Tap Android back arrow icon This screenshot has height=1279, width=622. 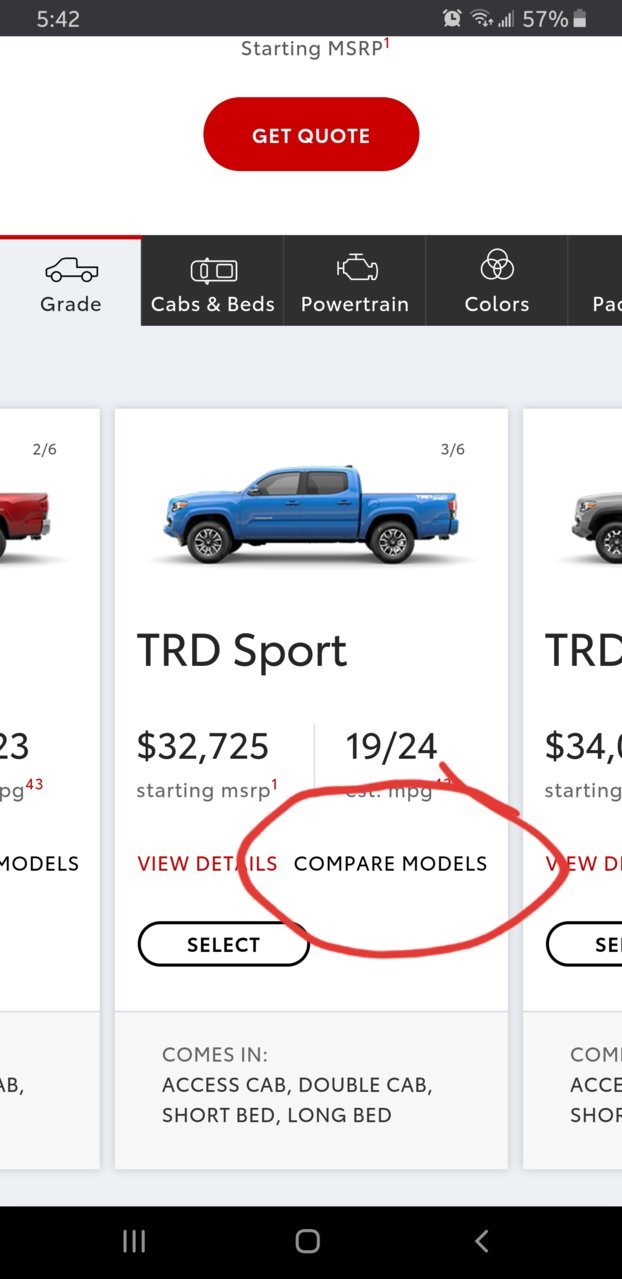click(x=481, y=1241)
